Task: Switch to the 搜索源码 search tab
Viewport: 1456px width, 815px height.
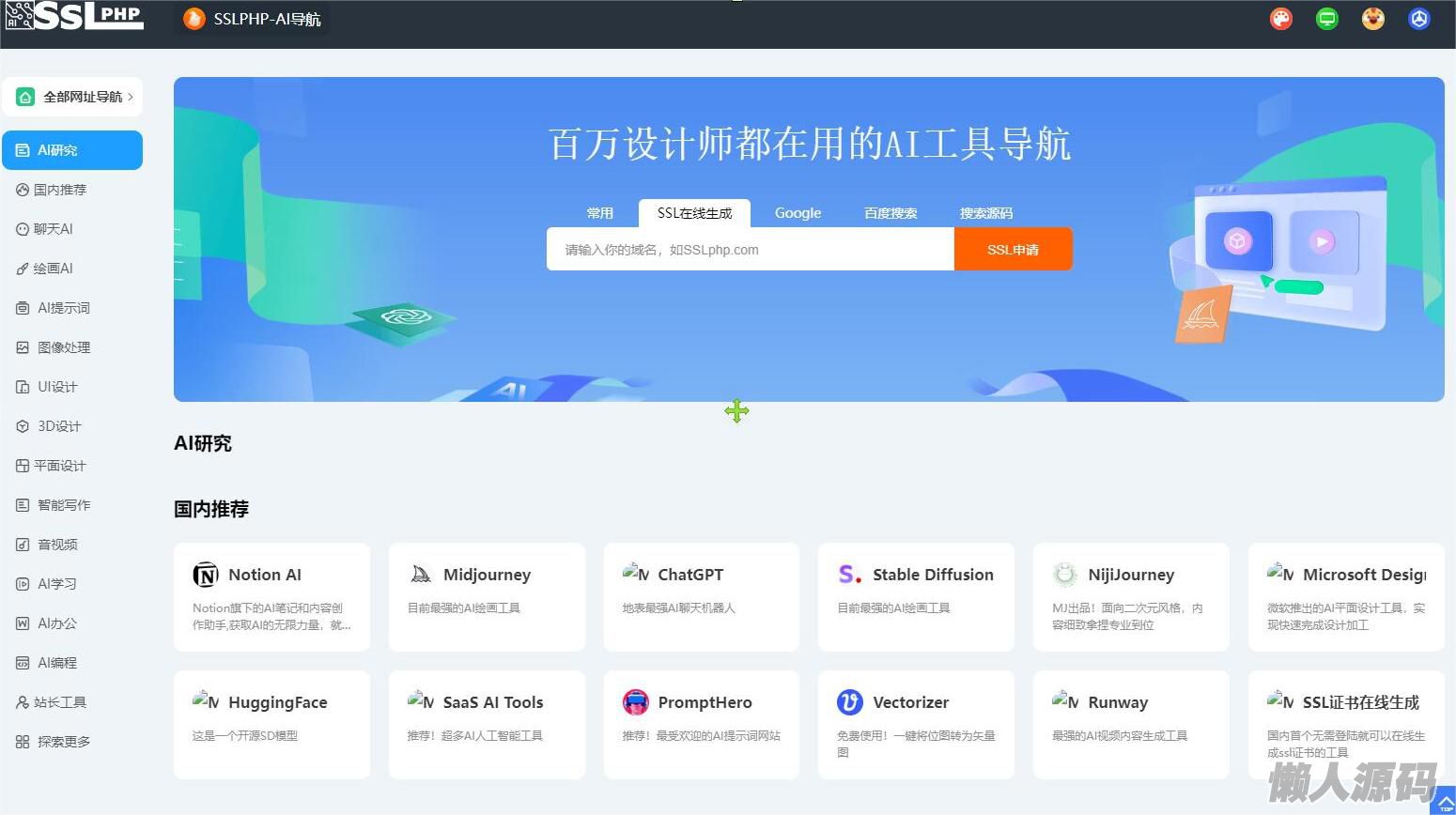Action: click(x=986, y=213)
